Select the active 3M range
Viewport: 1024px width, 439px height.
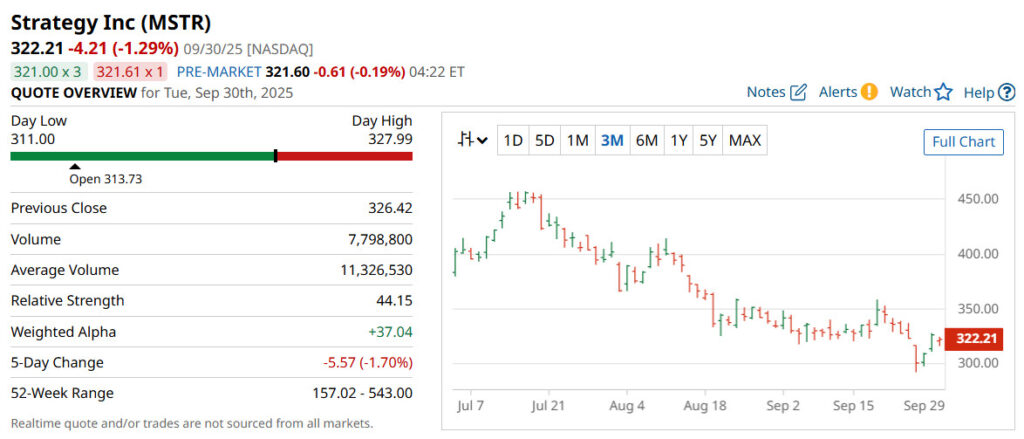coord(612,141)
